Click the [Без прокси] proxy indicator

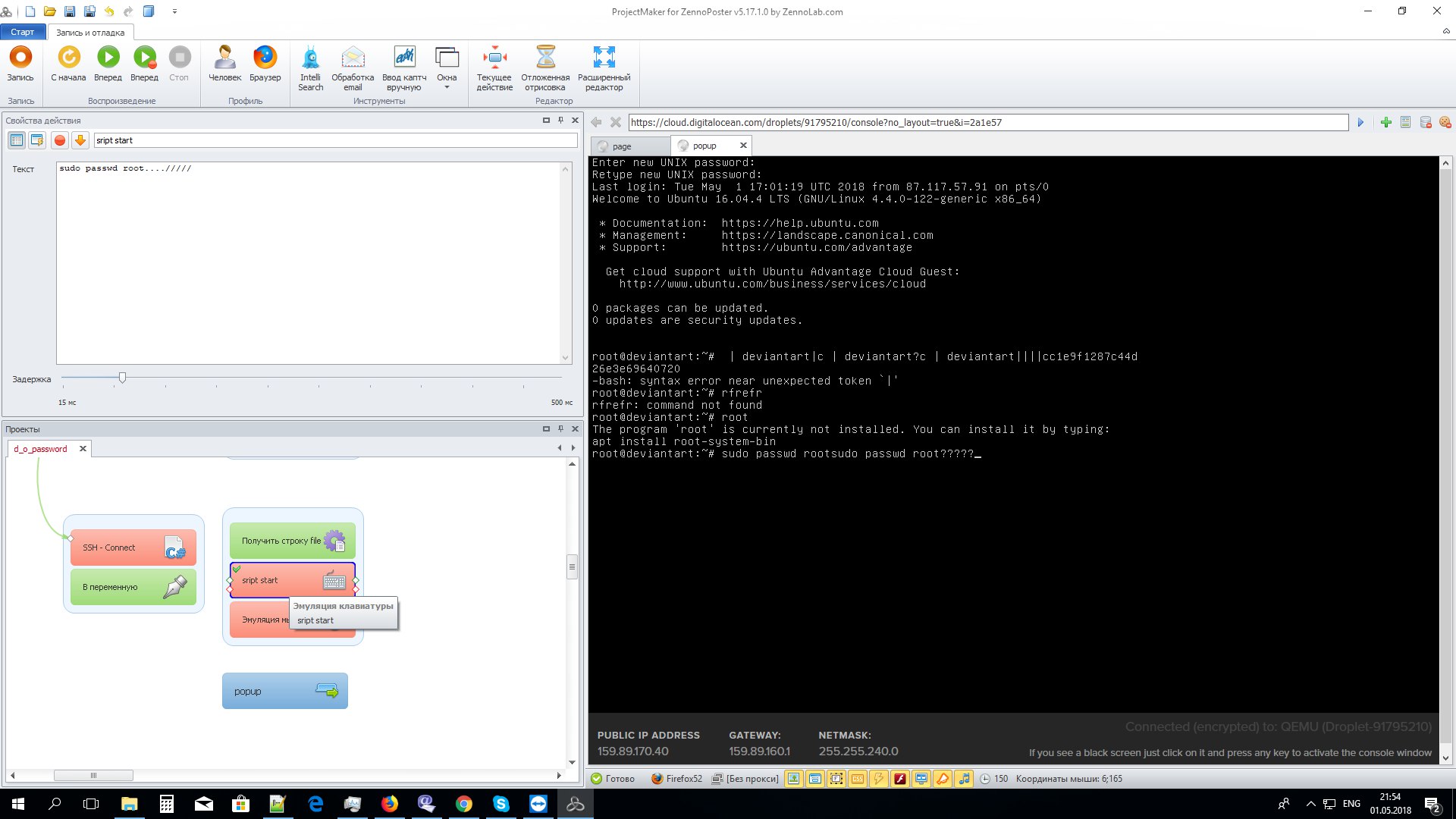coord(745,778)
